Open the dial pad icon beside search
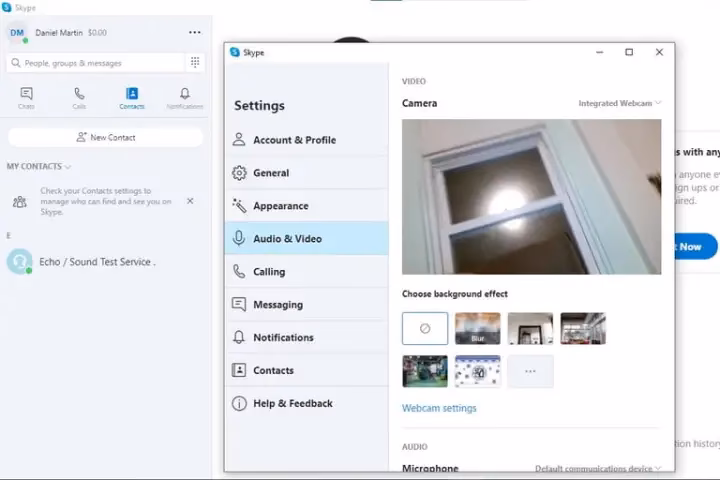 (195, 62)
